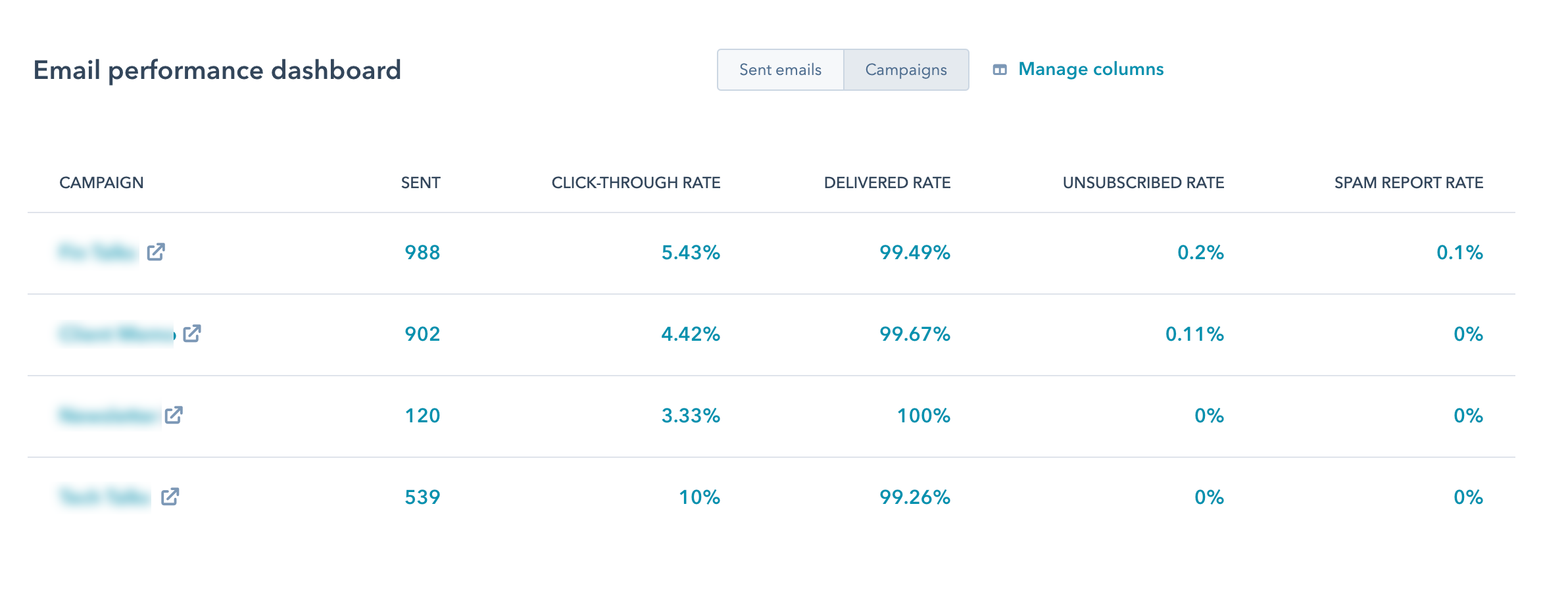This screenshot has height=596, width=1568.
Task: Click the 5.43% click-through rate value
Action: (691, 253)
